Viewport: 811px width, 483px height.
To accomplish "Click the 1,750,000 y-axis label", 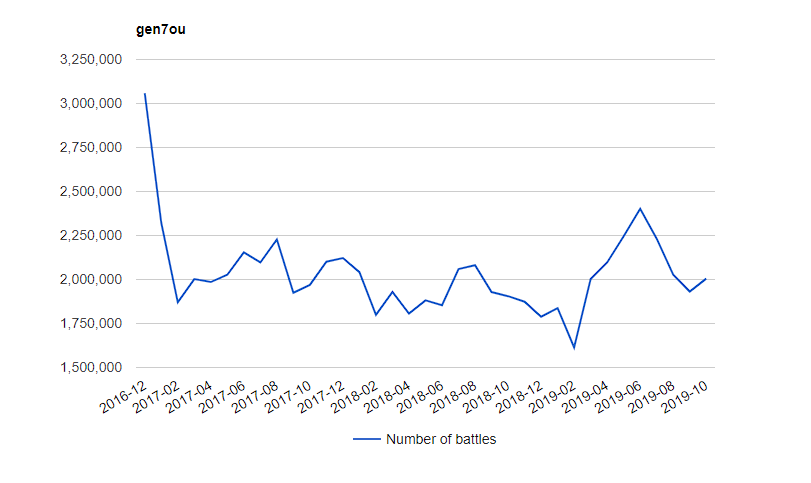I will click(91, 324).
